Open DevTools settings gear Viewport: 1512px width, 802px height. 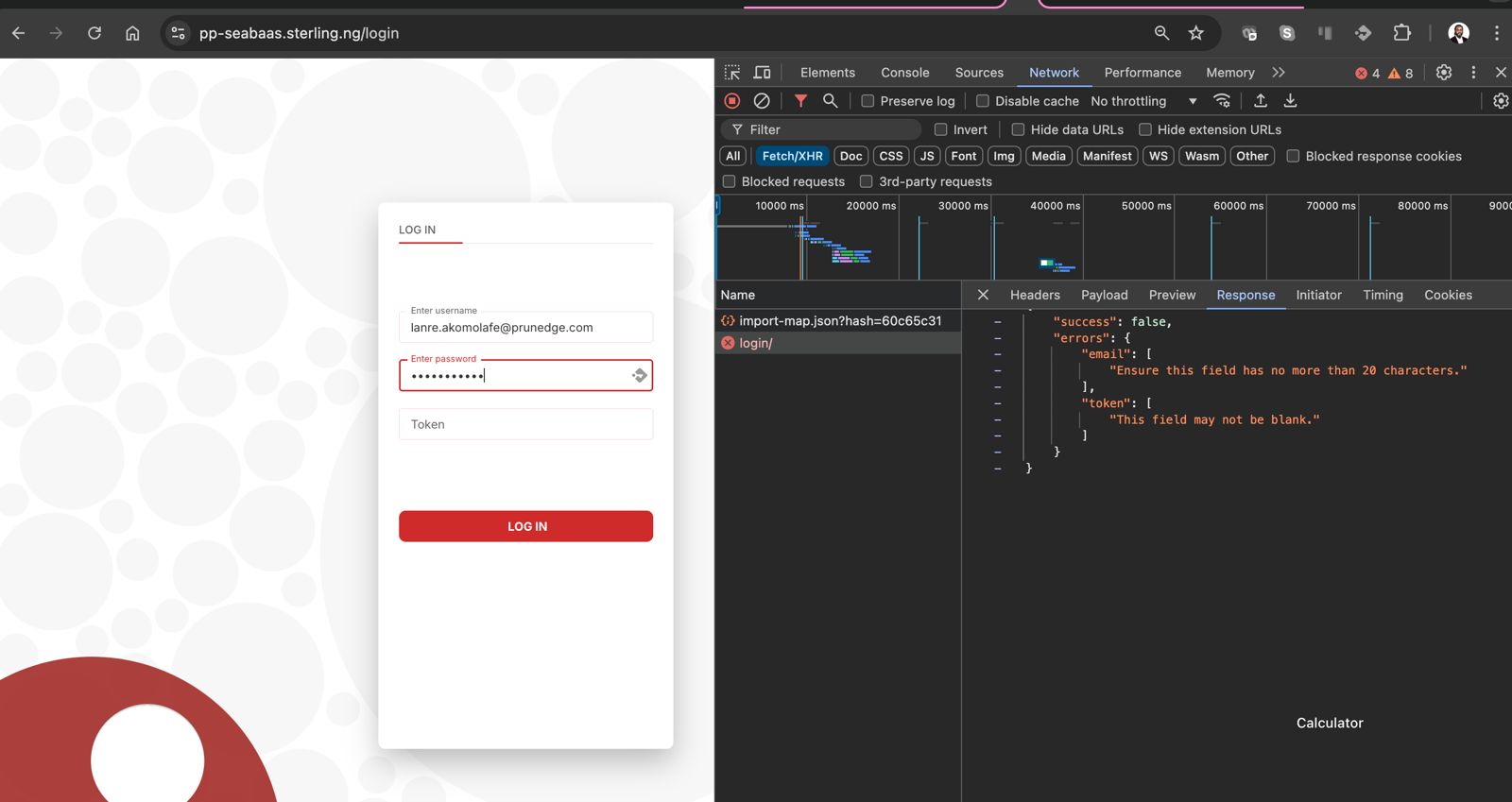point(1444,73)
